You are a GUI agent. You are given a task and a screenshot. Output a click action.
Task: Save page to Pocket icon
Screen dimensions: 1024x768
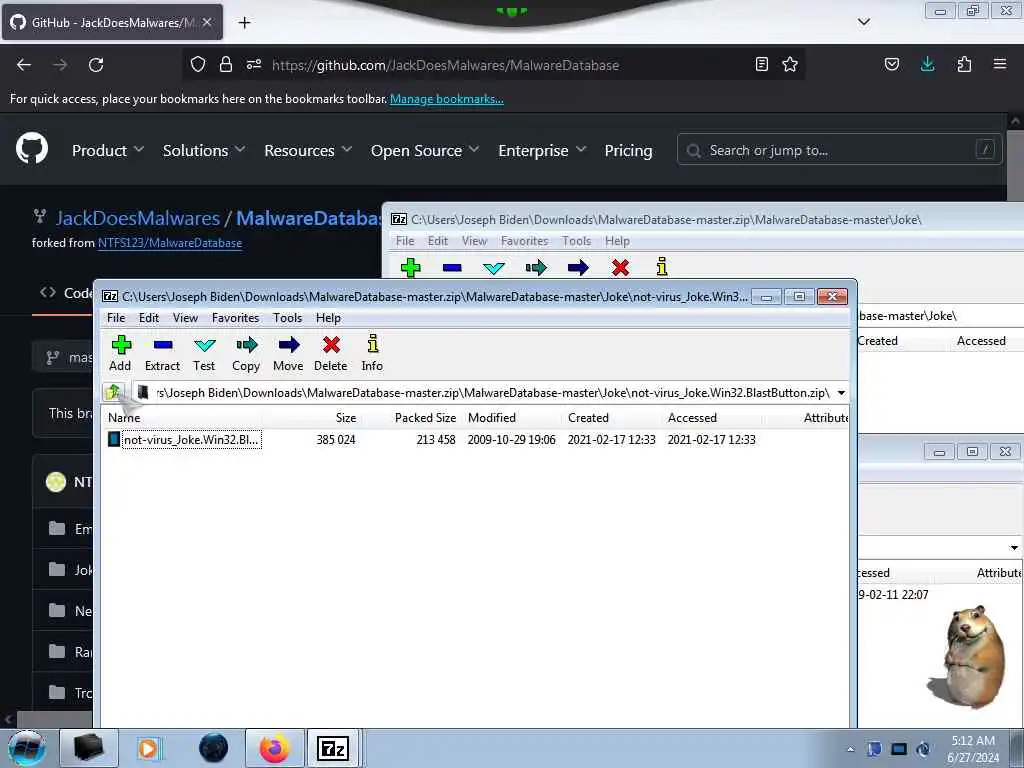point(891,64)
